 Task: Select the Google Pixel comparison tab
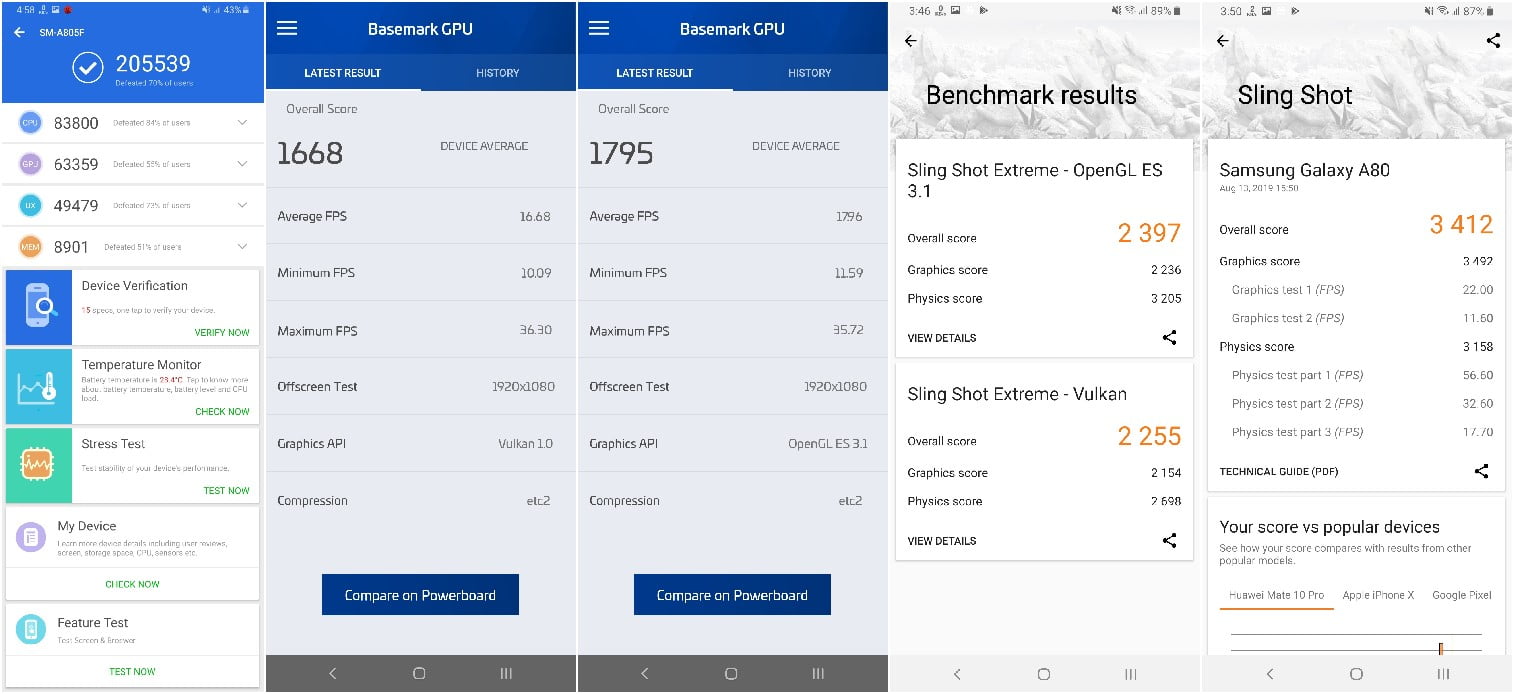pyautogui.click(x=1461, y=595)
